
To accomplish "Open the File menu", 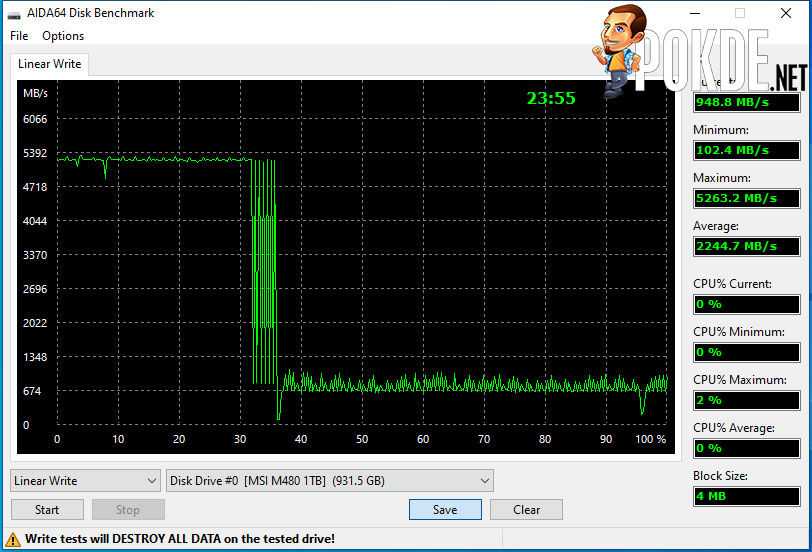I will tap(19, 36).
